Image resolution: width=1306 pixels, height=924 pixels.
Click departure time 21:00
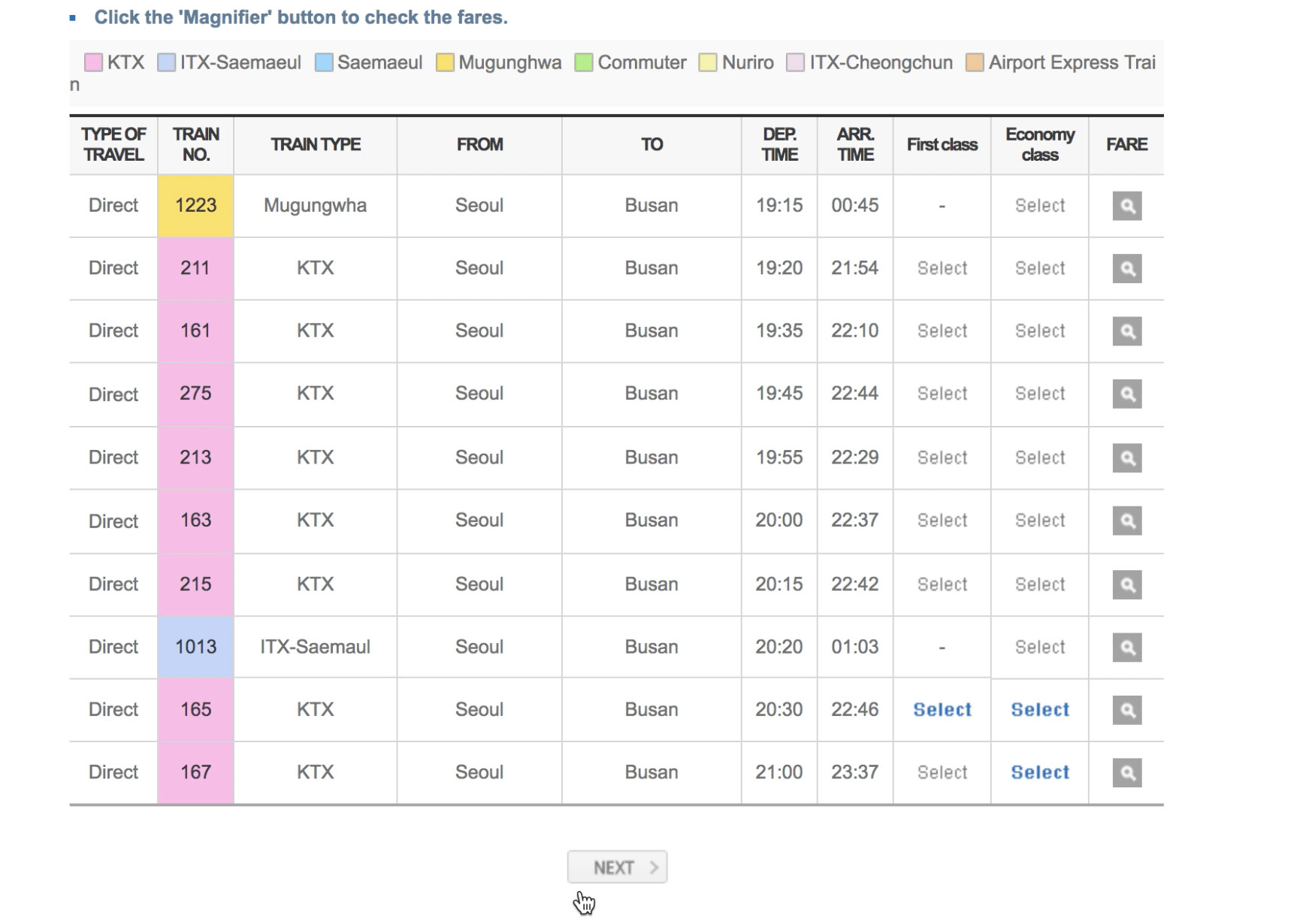779,772
